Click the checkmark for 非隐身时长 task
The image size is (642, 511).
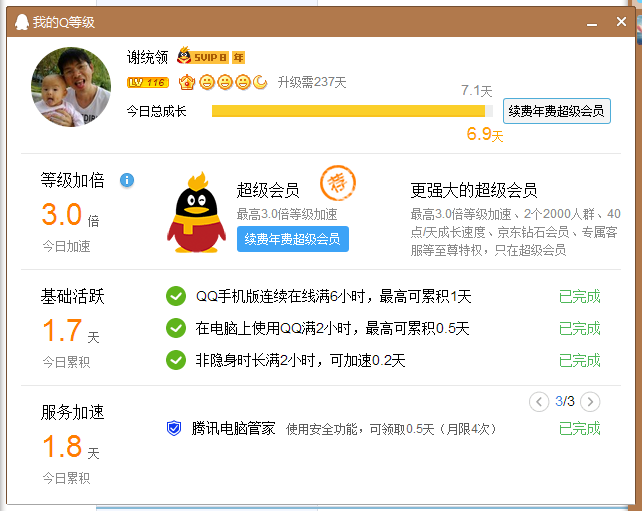(x=176, y=360)
